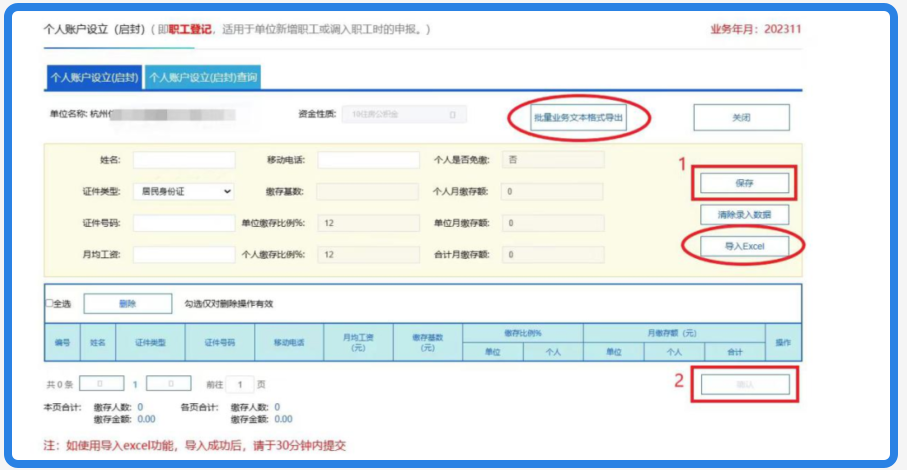Screen dimensions: 907x470
Task: Click page number 1 in pagination
Action: (135, 384)
